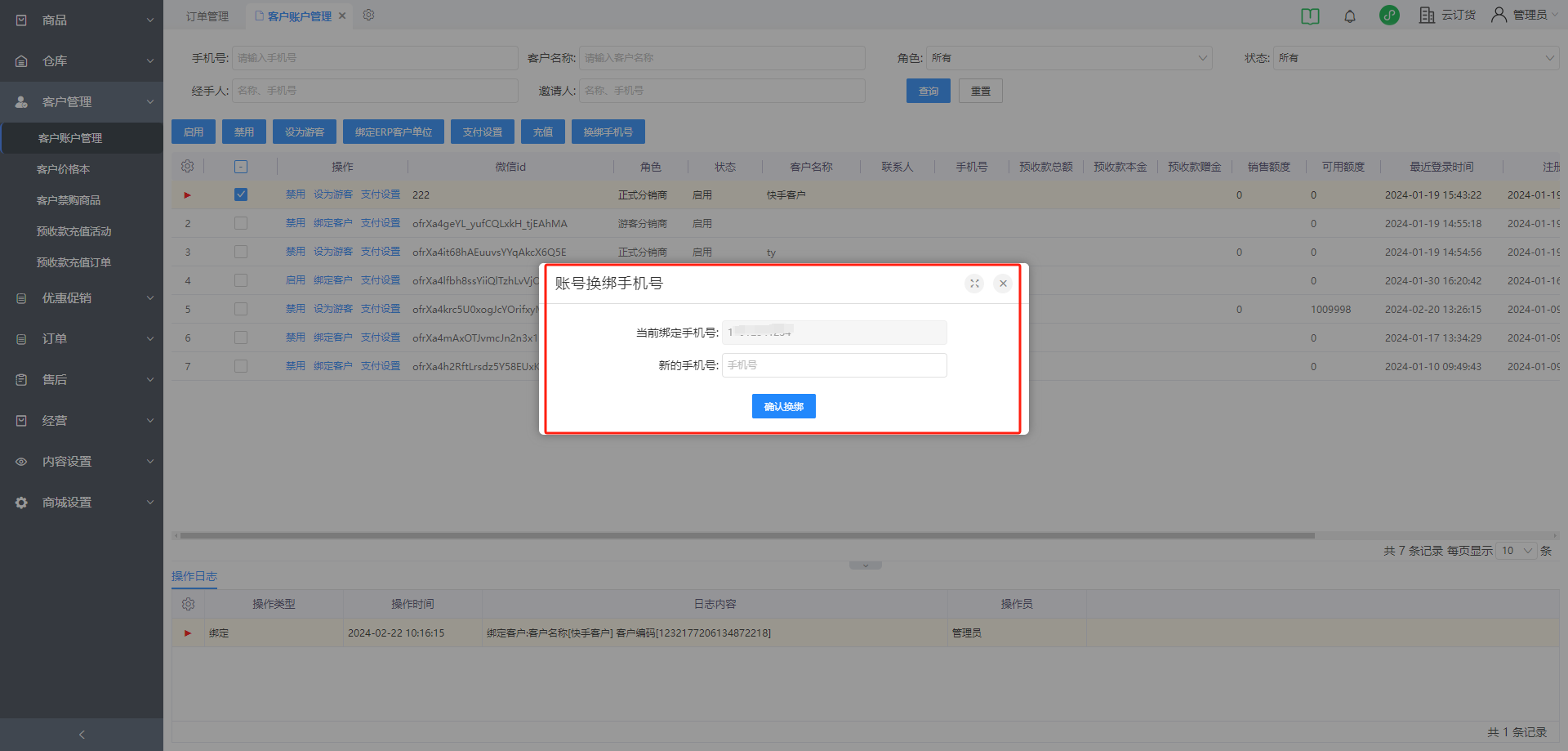Click the 商城设置 gear icon
Screen dimensions: 1568x751
[21, 503]
